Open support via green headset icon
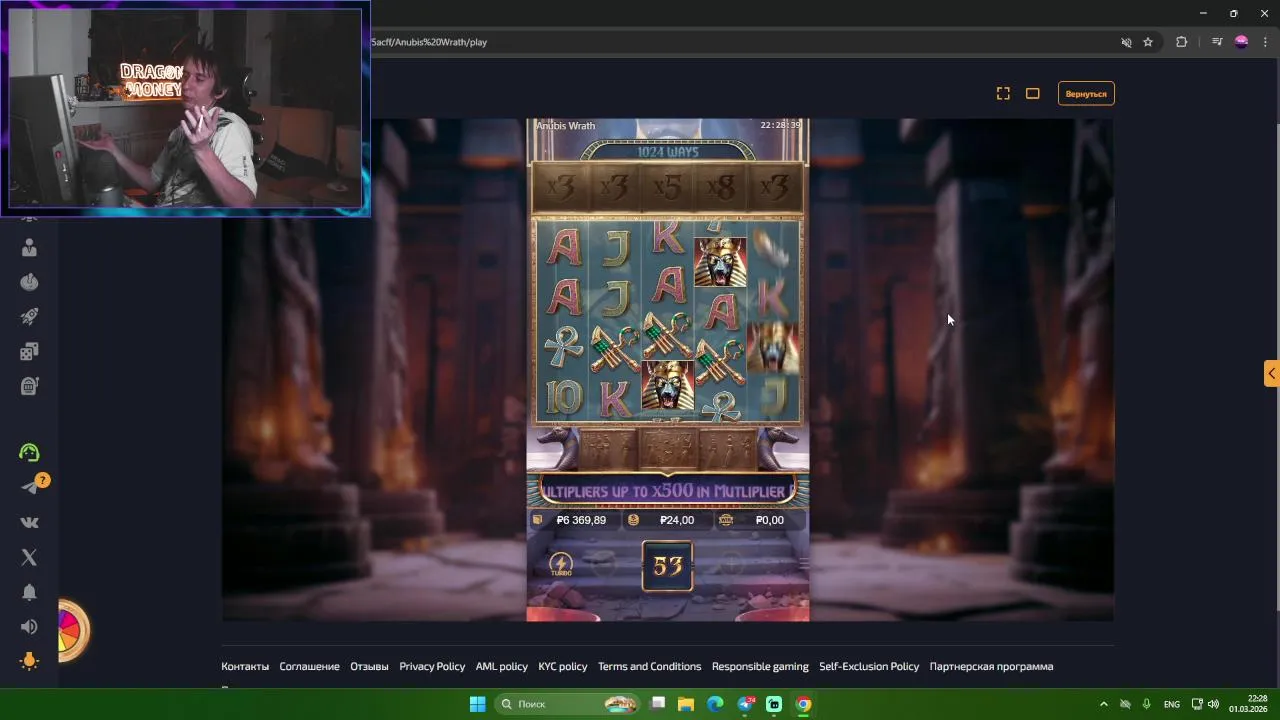1280x720 pixels. [x=29, y=453]
